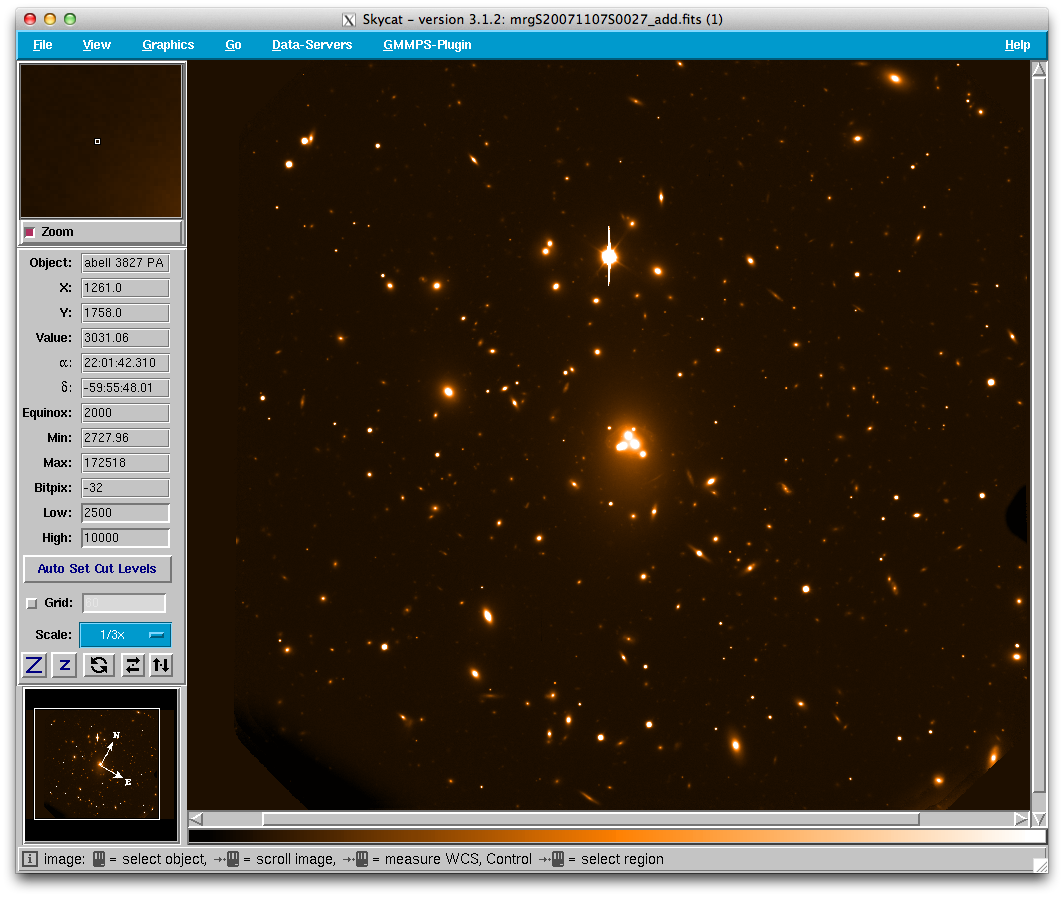Open the Graphics menu

168,45
